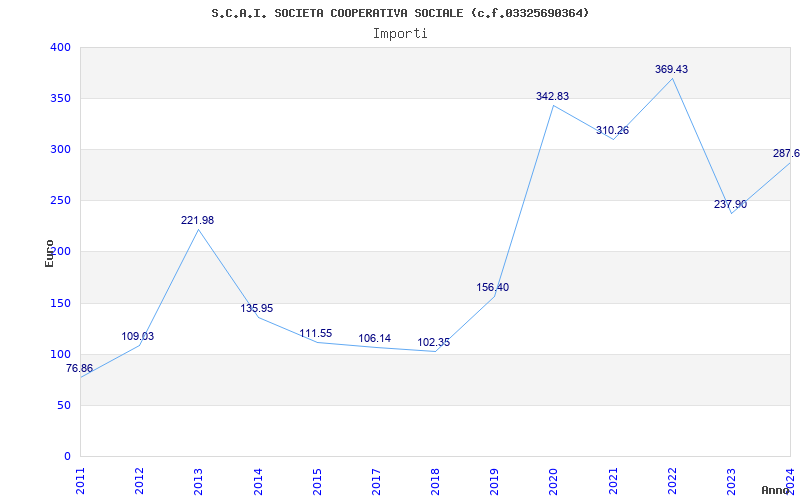Select the 237.90 data label
Screen dimensions: 800x500
point(731,204)
